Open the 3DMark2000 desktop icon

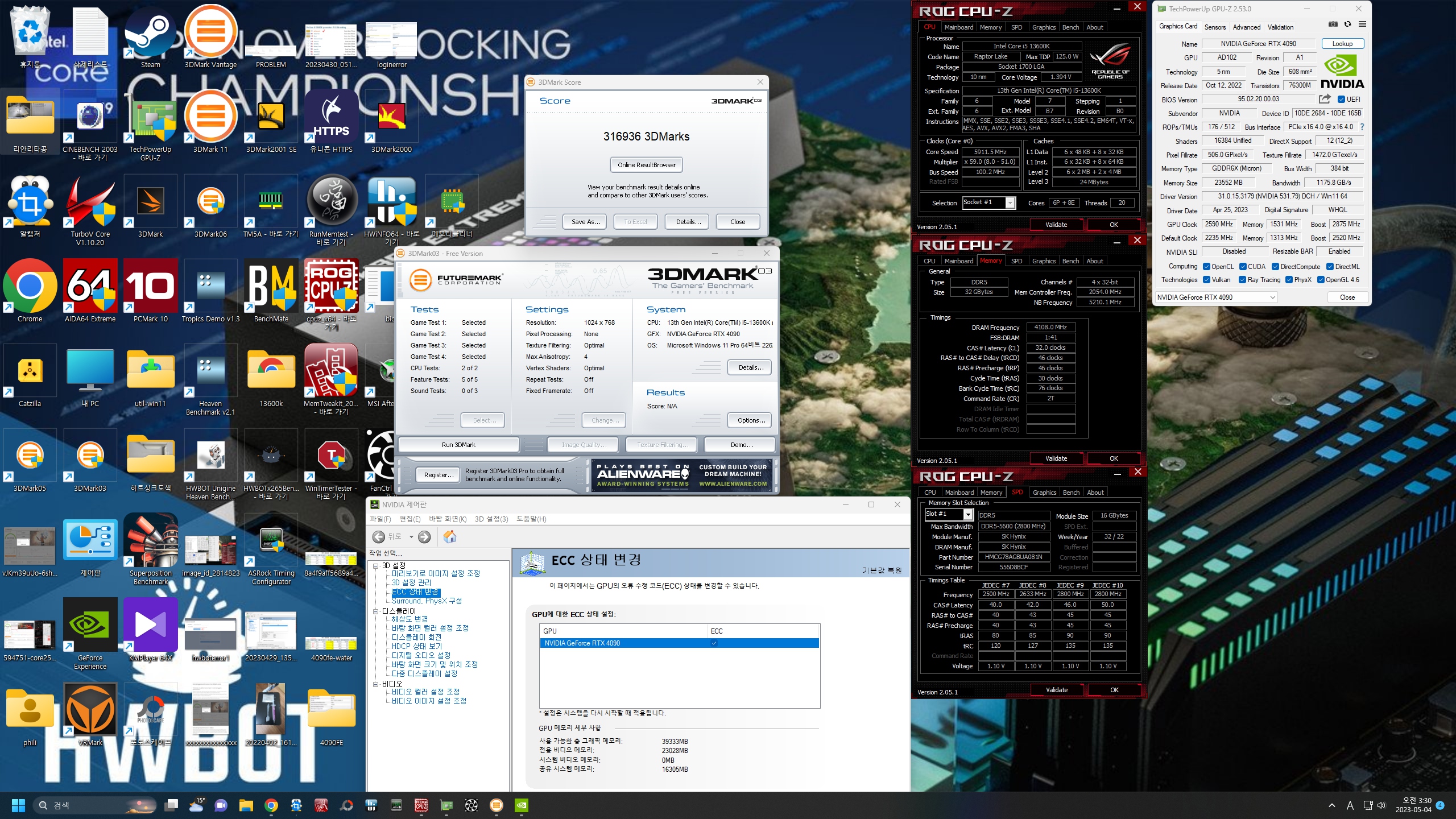pyautogui.click(x=391, y=122)
